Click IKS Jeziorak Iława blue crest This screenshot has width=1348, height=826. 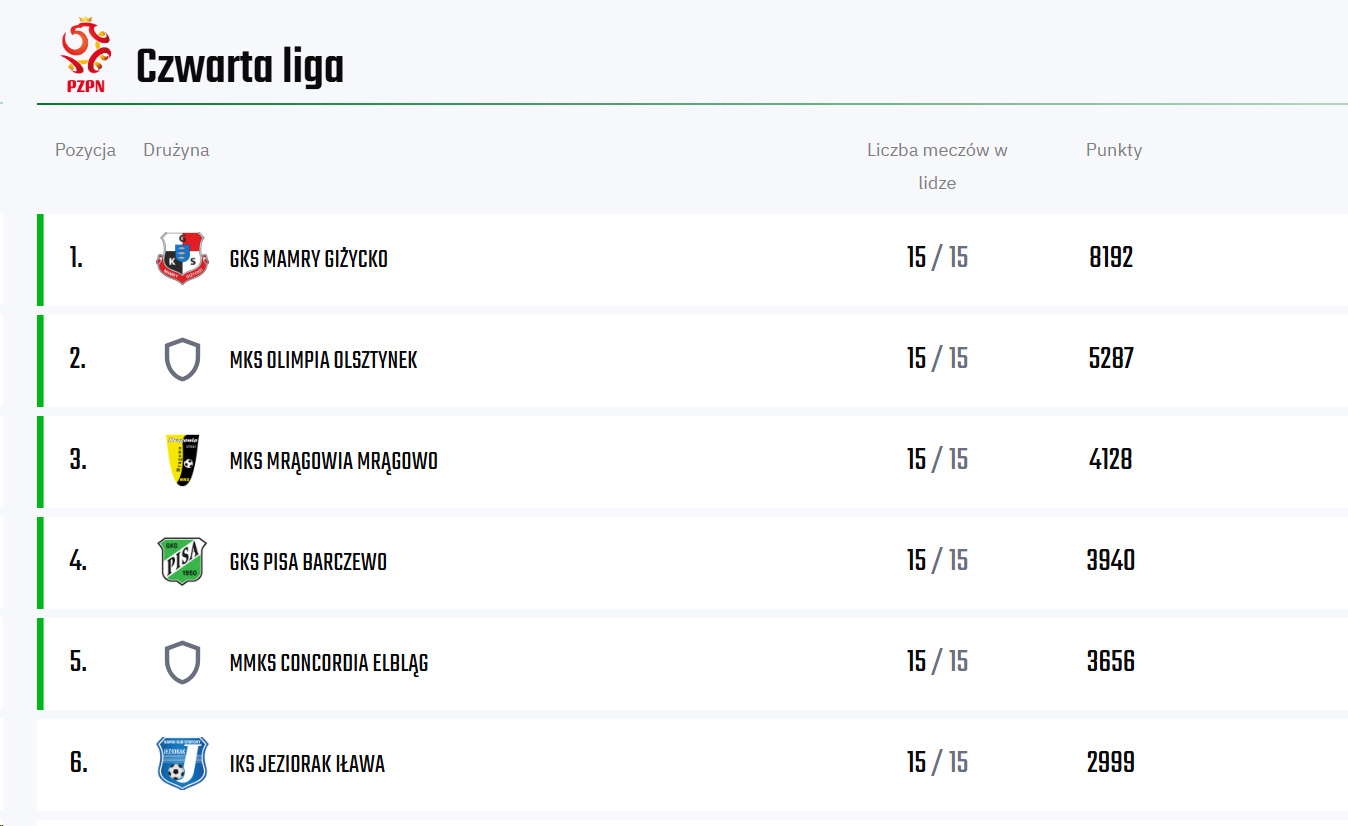[x=182, y=763]
